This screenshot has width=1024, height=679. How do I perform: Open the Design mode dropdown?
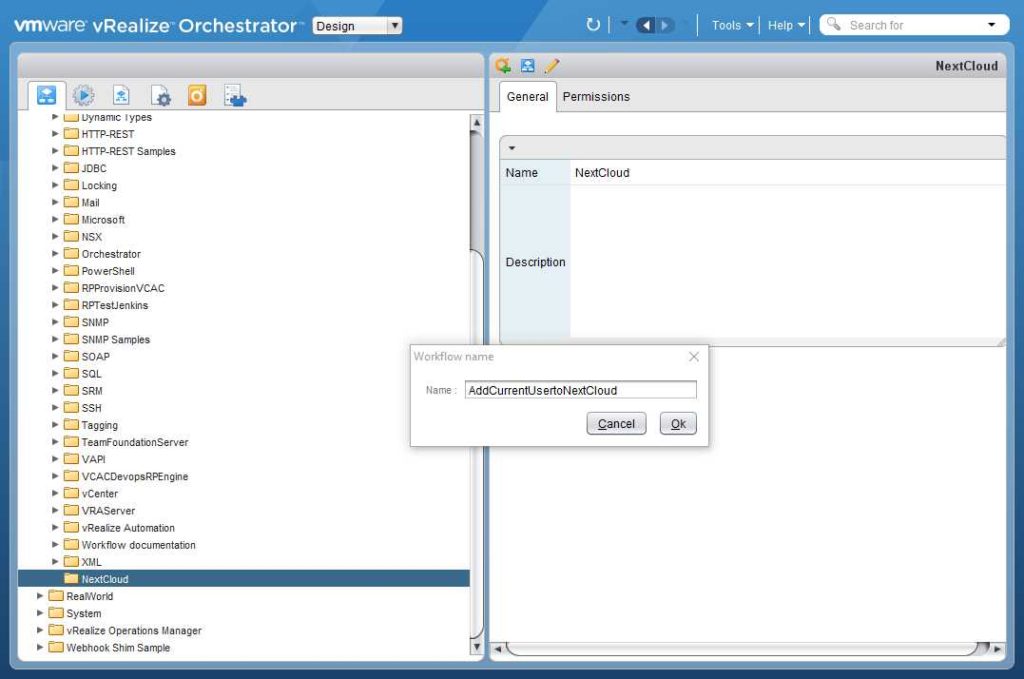pyautogui.click(x=357, y=25)
